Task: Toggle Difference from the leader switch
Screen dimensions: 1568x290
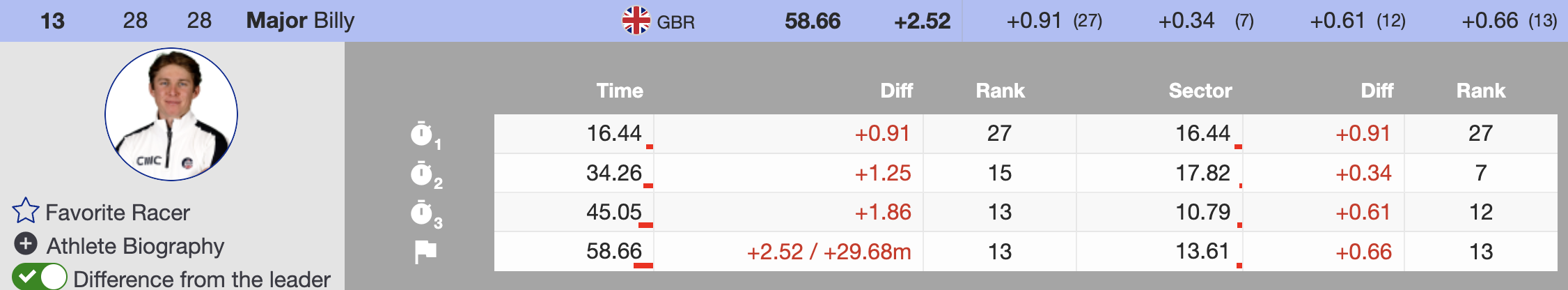Action: (x=39, y=277)
